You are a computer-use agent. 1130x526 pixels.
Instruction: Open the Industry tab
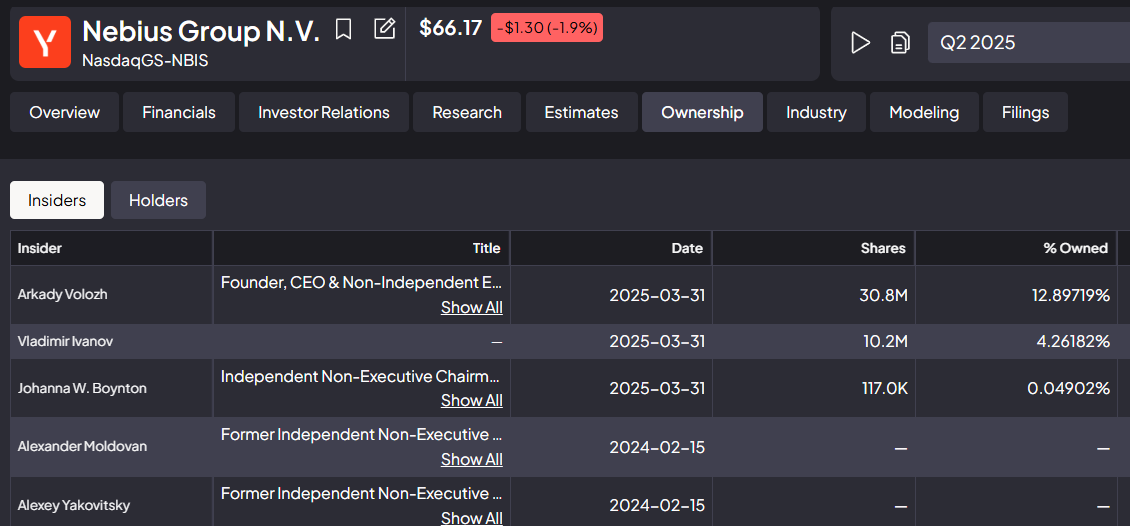[x=816, y=112]
